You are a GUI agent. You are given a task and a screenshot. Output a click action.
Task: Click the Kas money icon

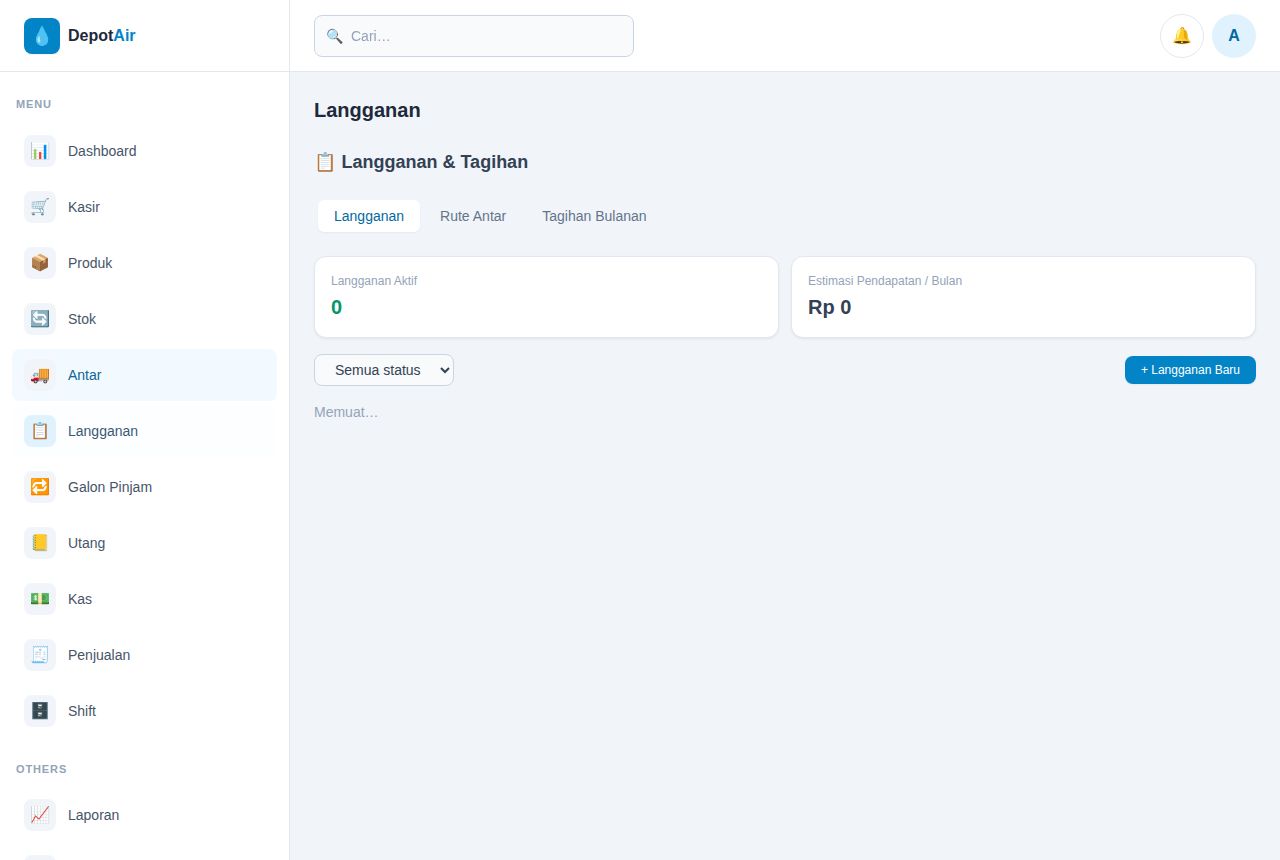[40, 599]
